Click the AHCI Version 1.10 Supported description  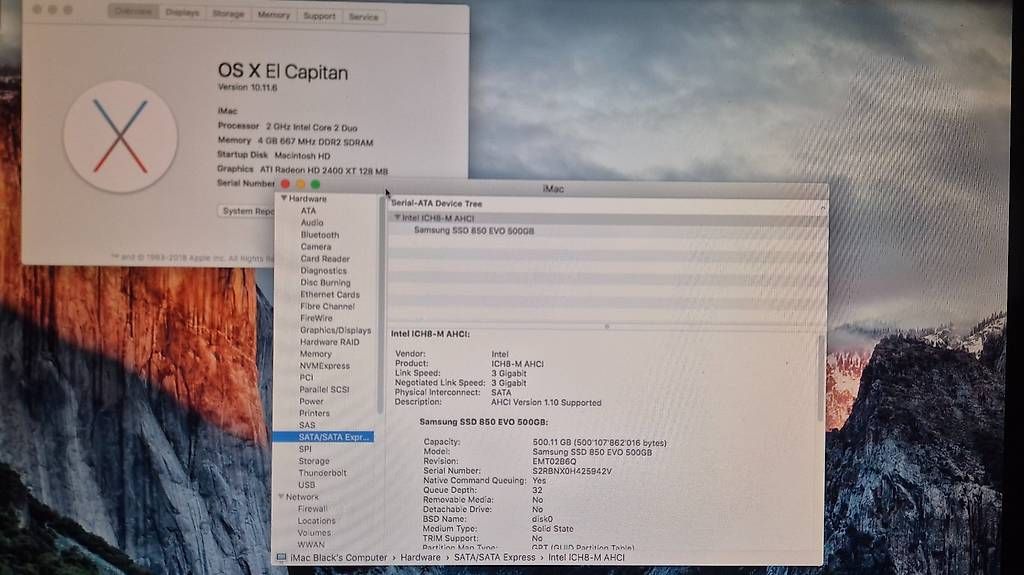coord(546,402)
